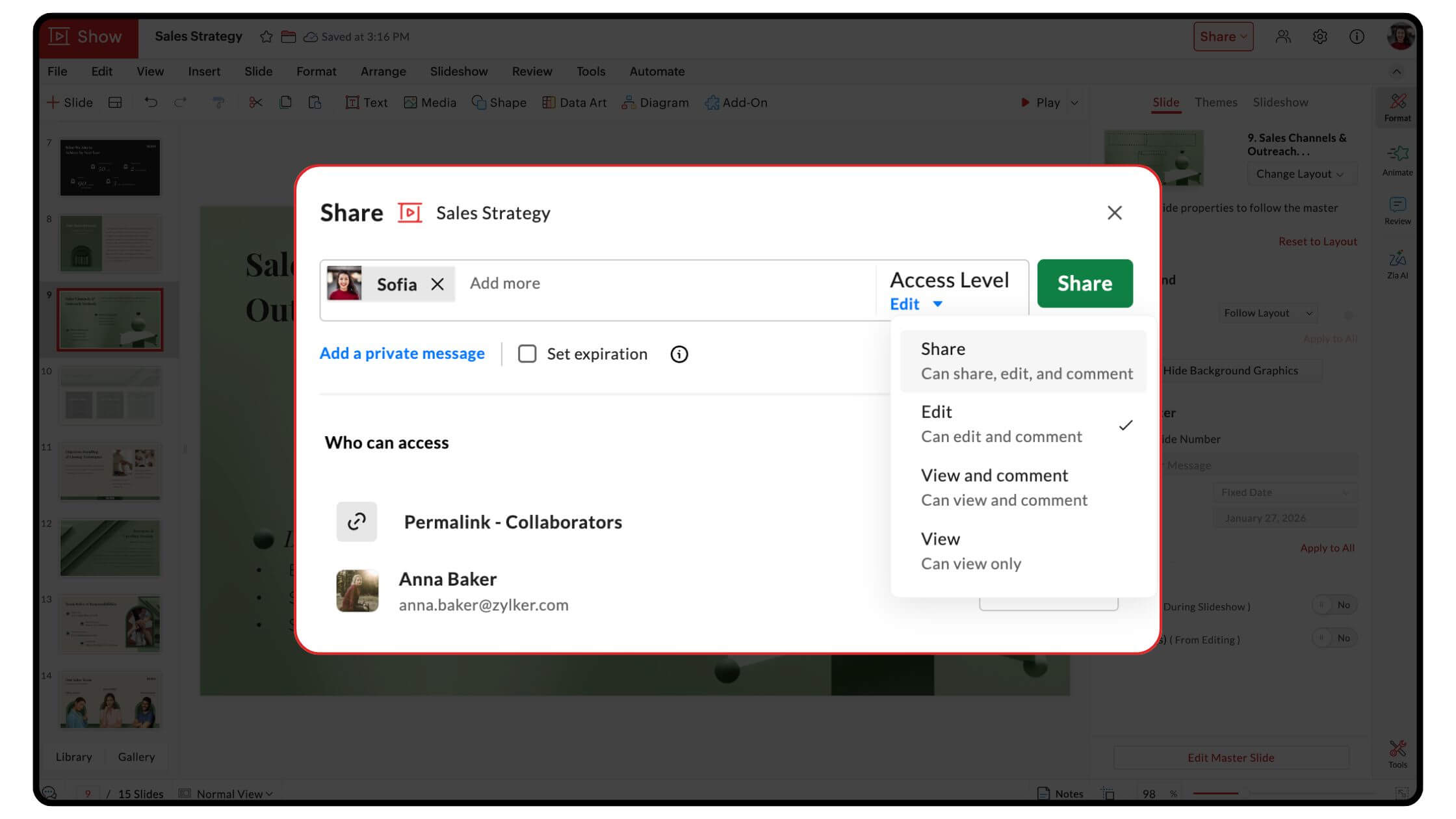This screenshot has width=1456, height=819.
Task: Choose the View only access option
Action: (971, 551)
